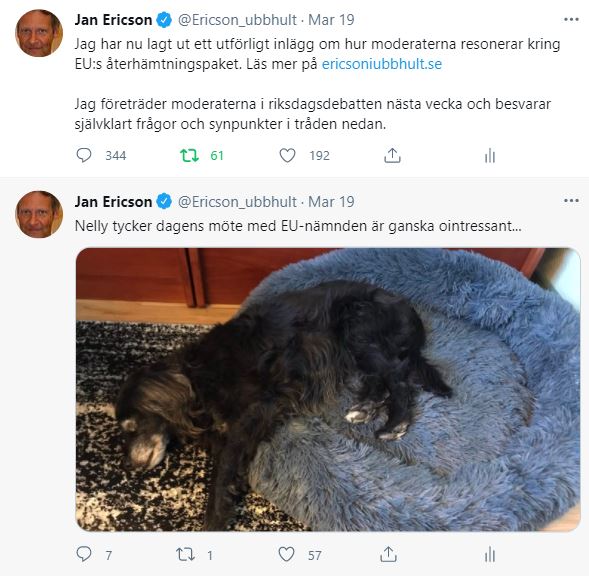Share the first tweet via share icon
589x576 pixels.
click(392, 155)
